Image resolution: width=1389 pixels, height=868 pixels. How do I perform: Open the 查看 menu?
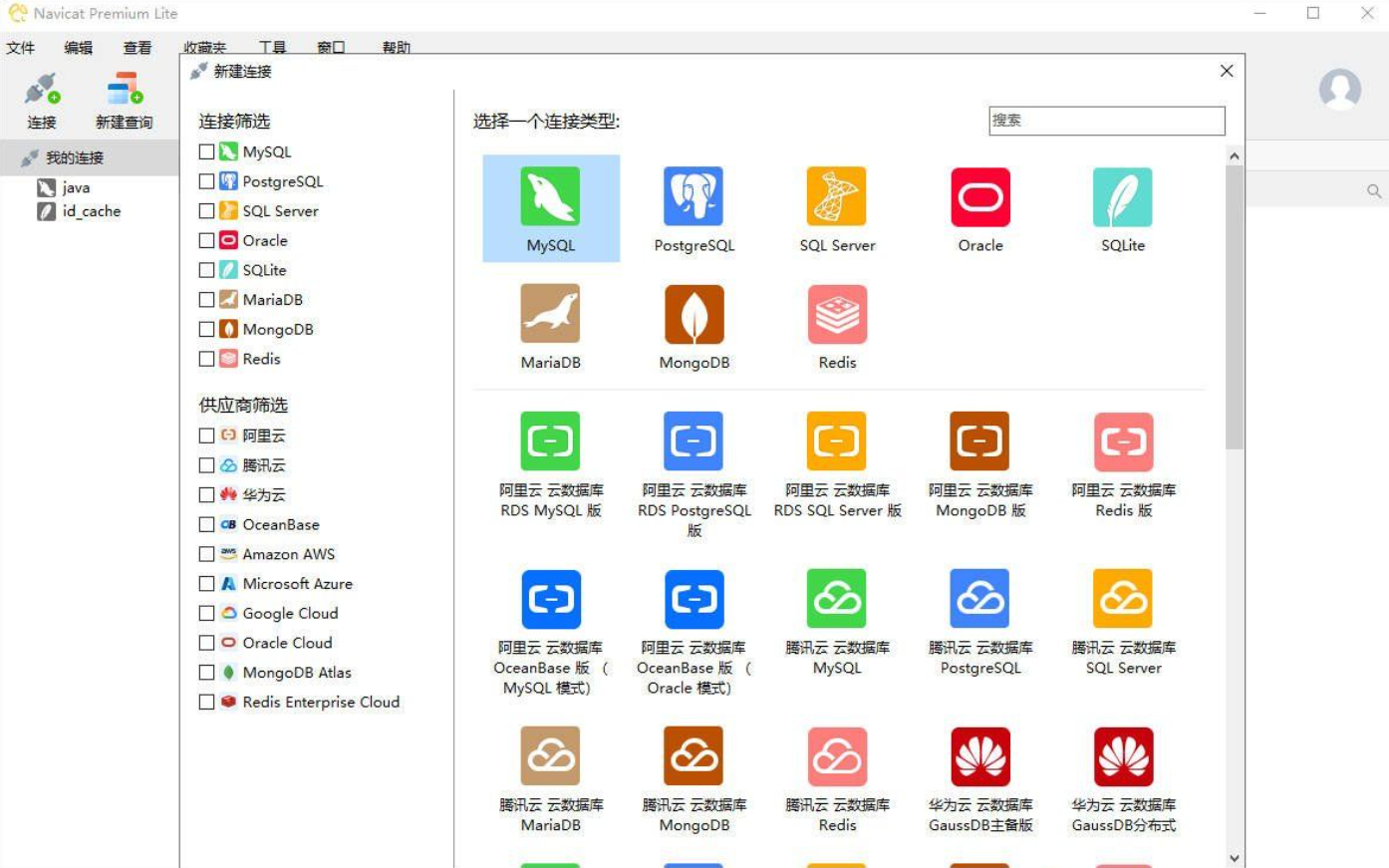point(138,47)
